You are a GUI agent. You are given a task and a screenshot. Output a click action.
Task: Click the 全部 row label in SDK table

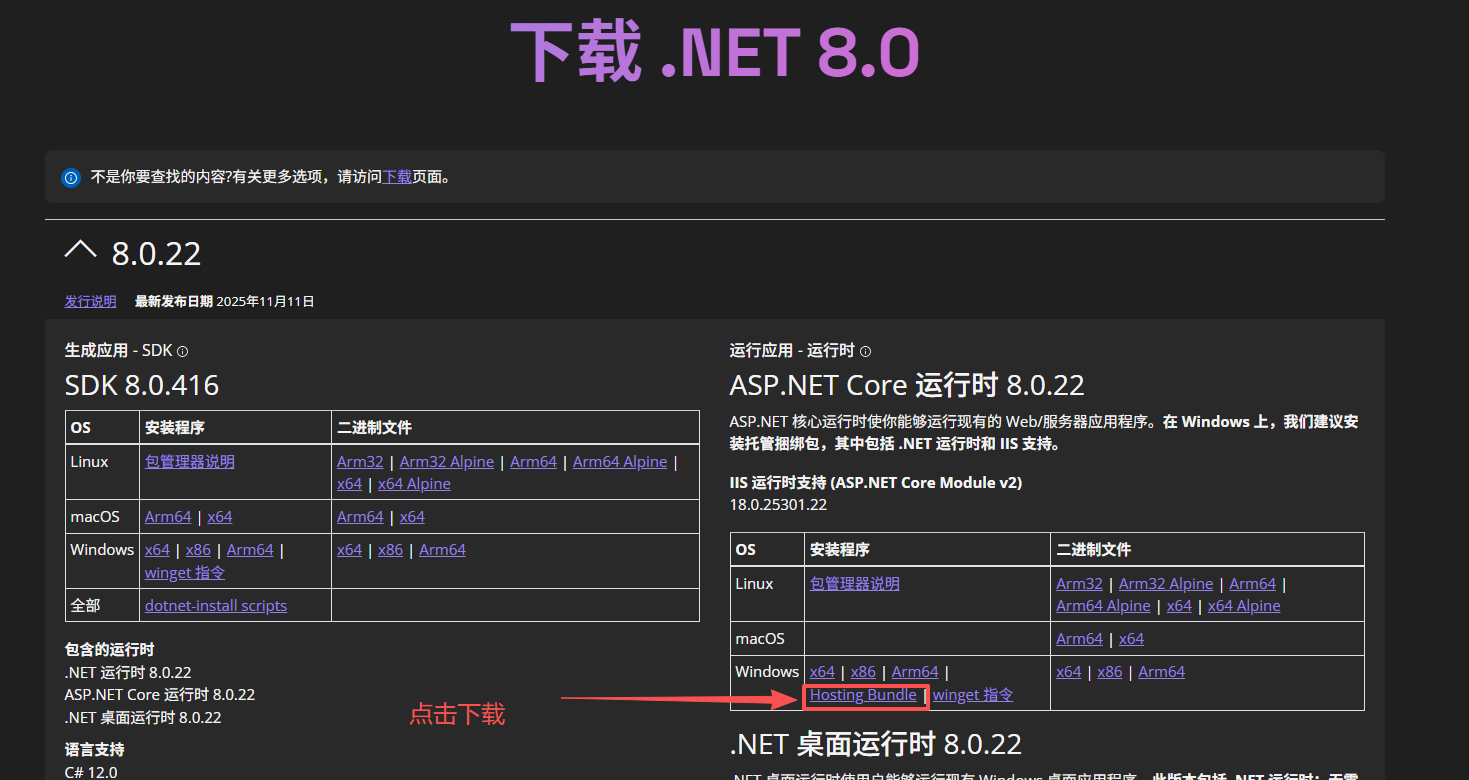click(86, 606)
